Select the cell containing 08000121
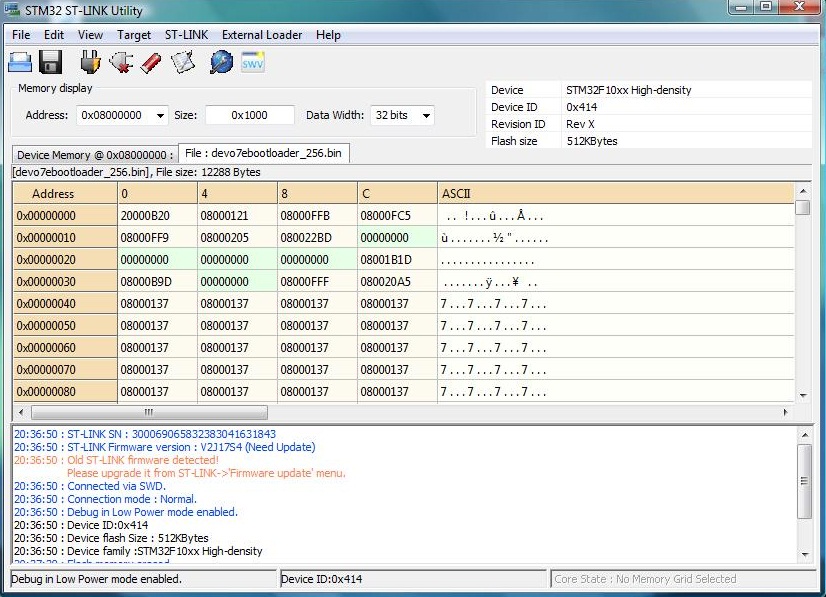 coord(238,216)
